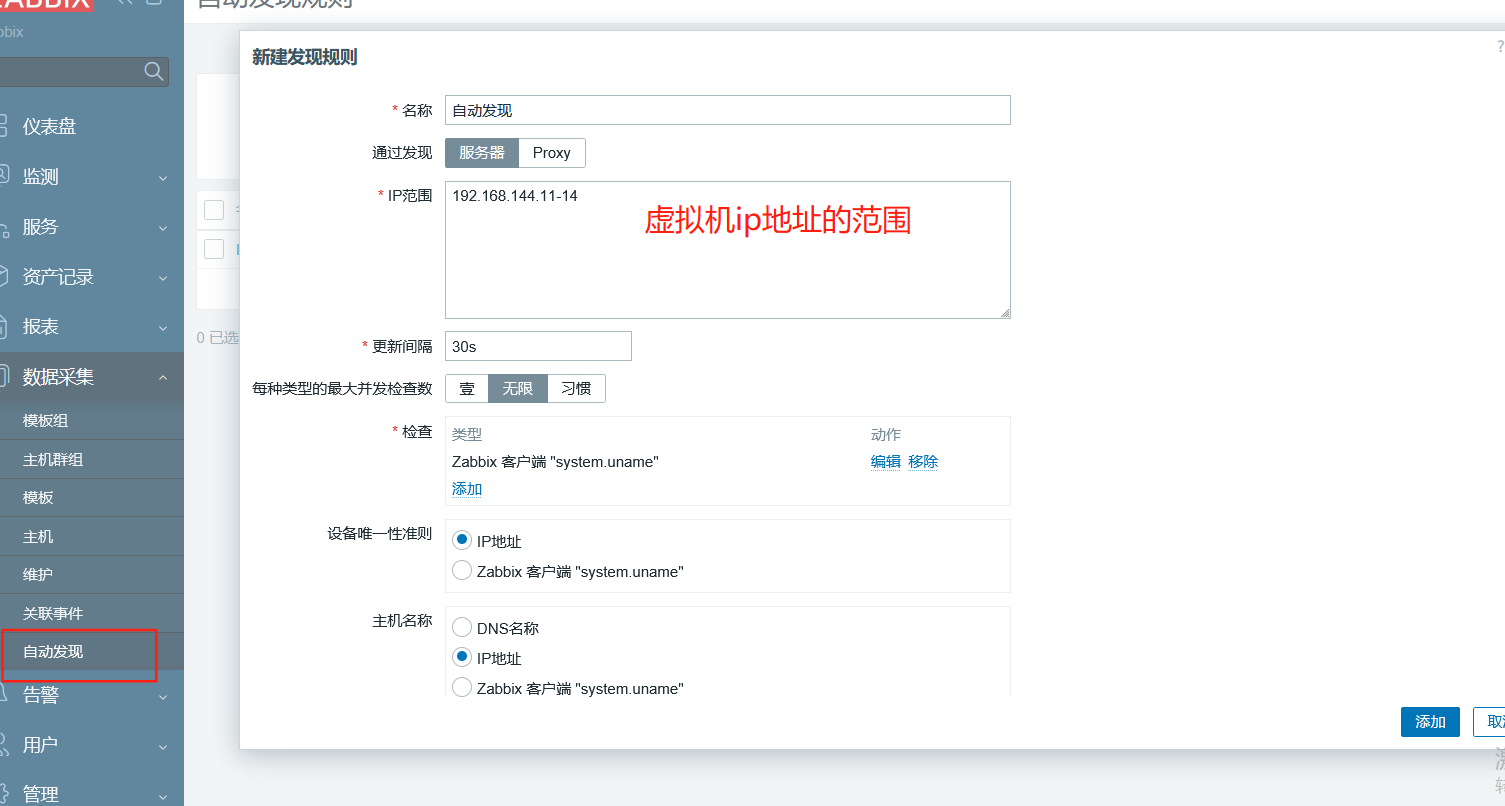1505x806 pixels.
Task: Expand the 资产记录 chevron arrow
Action: (163, 278)
